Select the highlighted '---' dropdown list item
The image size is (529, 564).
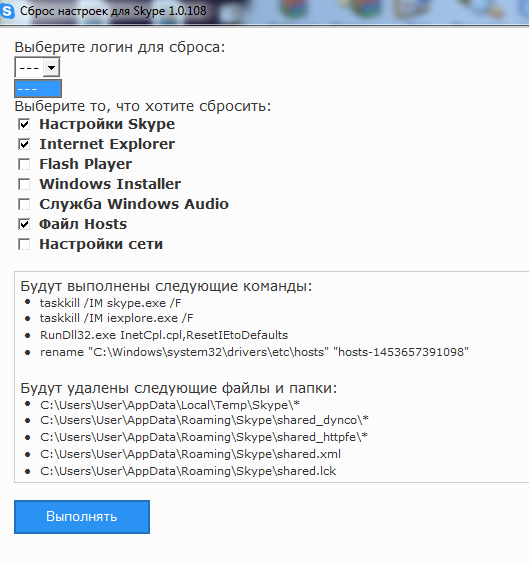tap(38, 88)
